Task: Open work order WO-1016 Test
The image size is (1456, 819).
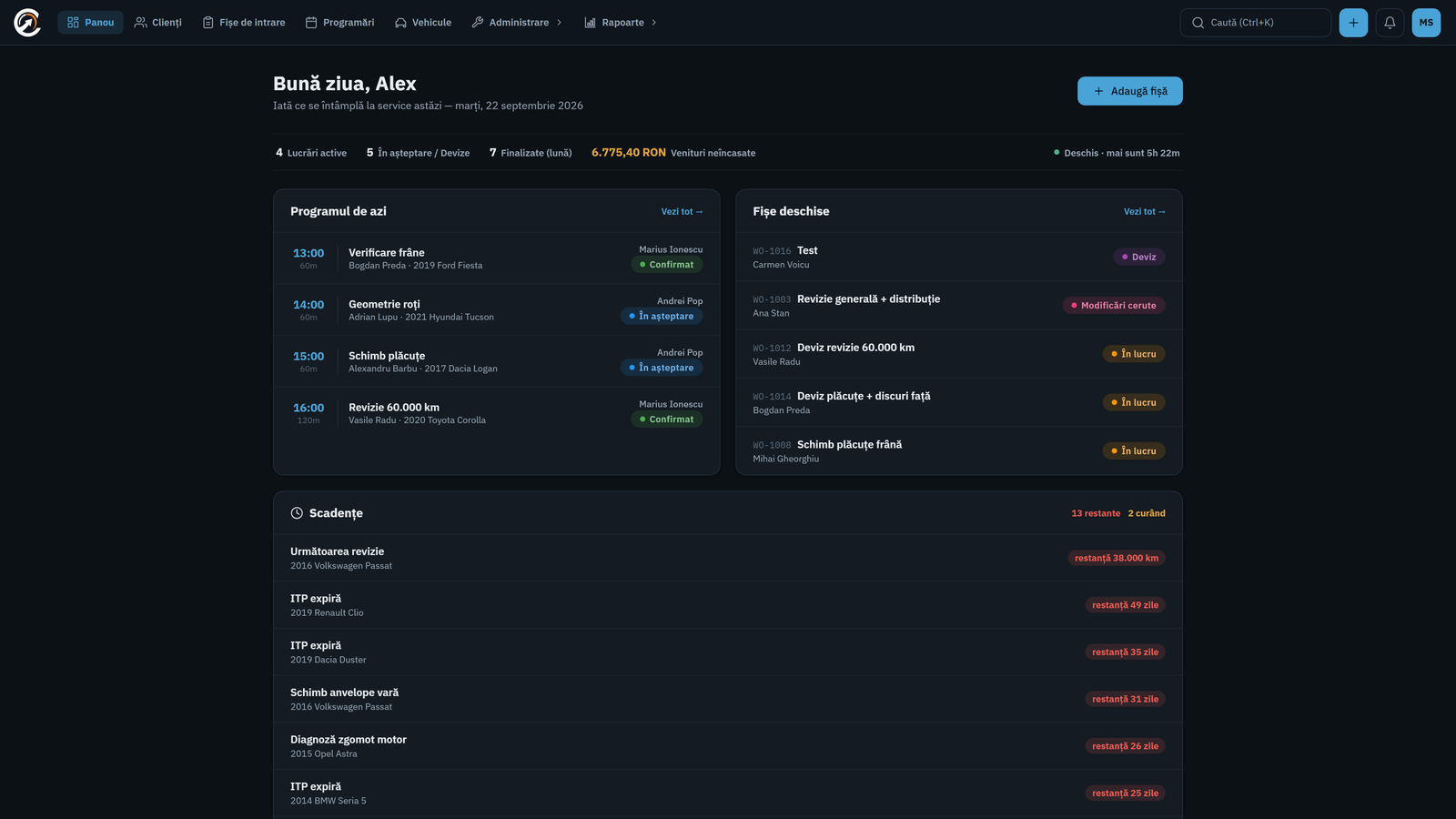Action: [959, 257]
